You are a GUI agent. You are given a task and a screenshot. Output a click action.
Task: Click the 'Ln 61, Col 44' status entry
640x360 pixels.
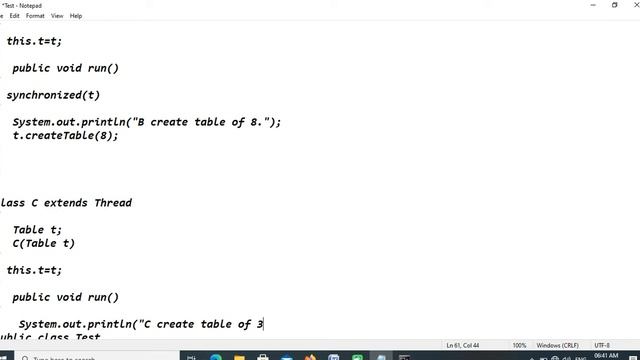pyautogui.click(x=462, y=345)
